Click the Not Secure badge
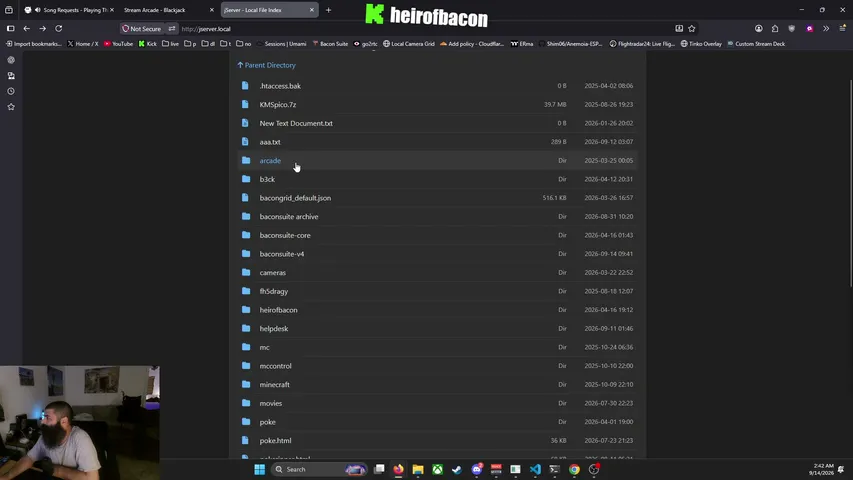 (141, 29)
